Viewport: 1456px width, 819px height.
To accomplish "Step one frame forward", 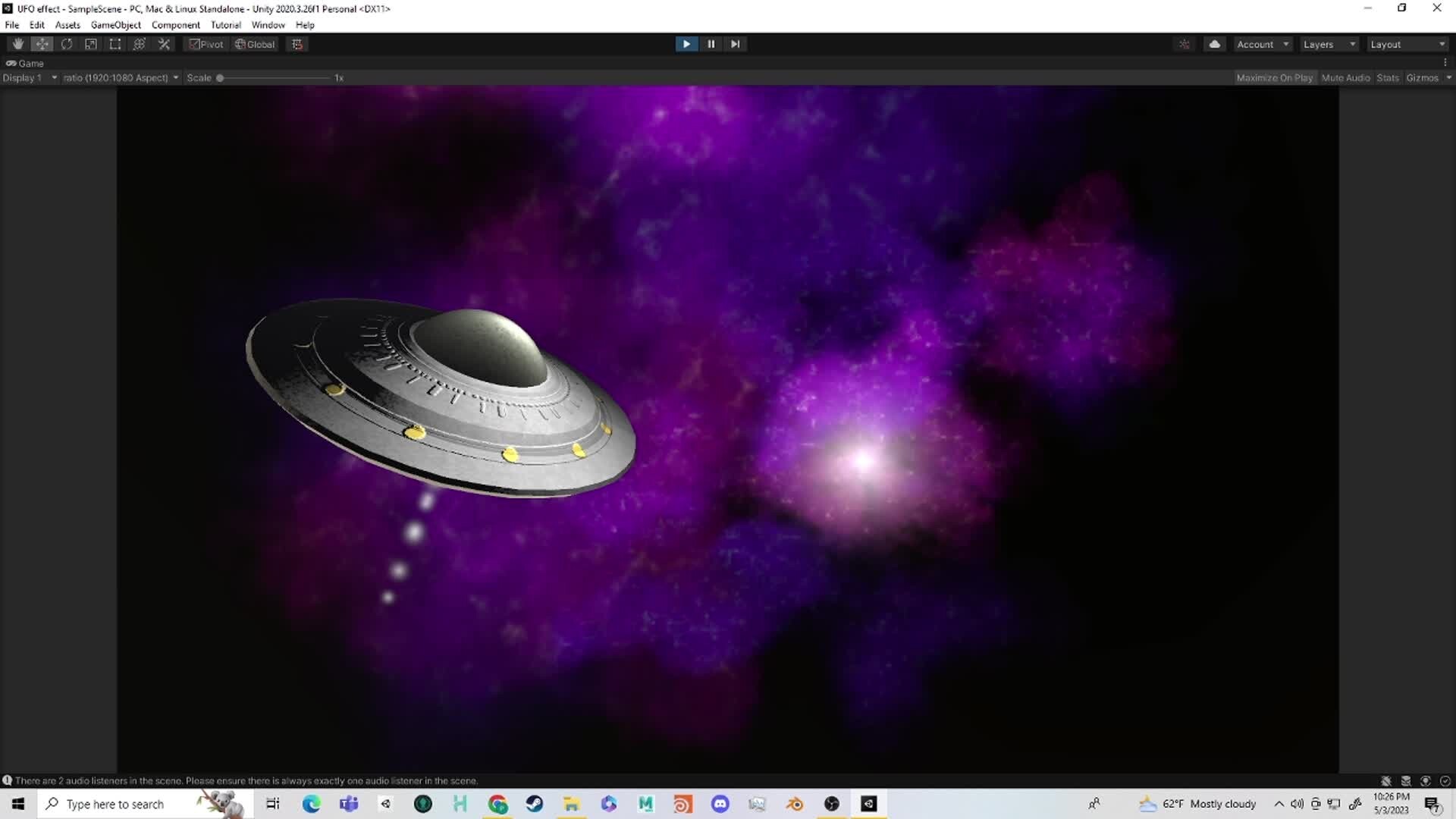I will click(735, 43).
